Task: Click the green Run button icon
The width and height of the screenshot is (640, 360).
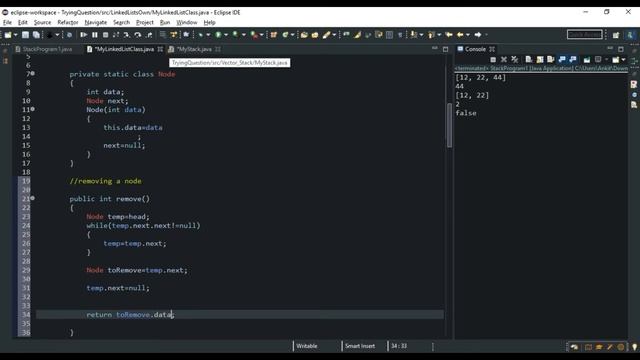Action: tap(218, 35)
